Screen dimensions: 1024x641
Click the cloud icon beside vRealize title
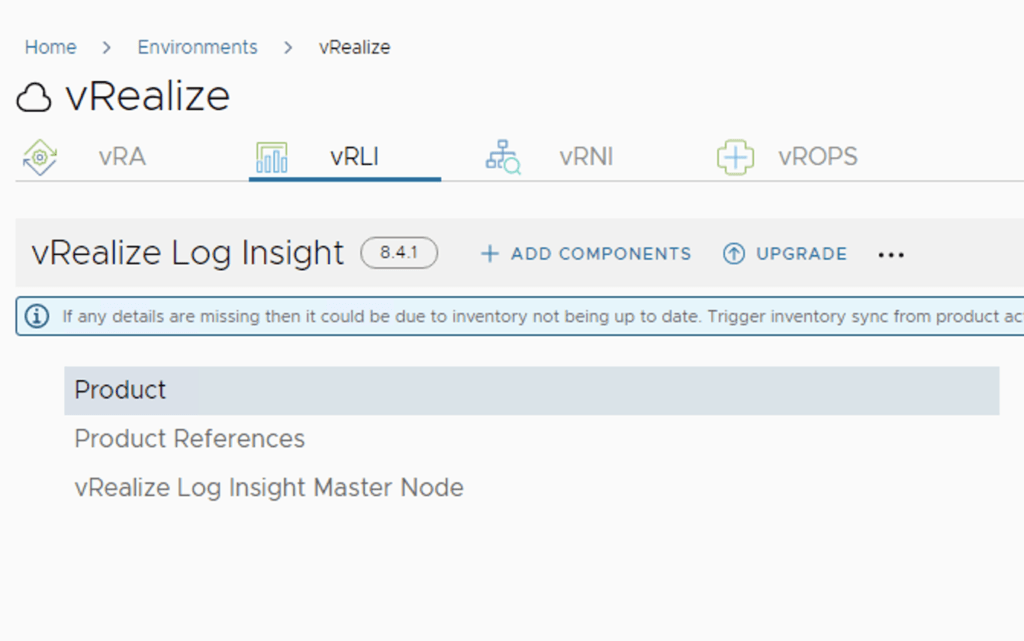click(35, 98)
